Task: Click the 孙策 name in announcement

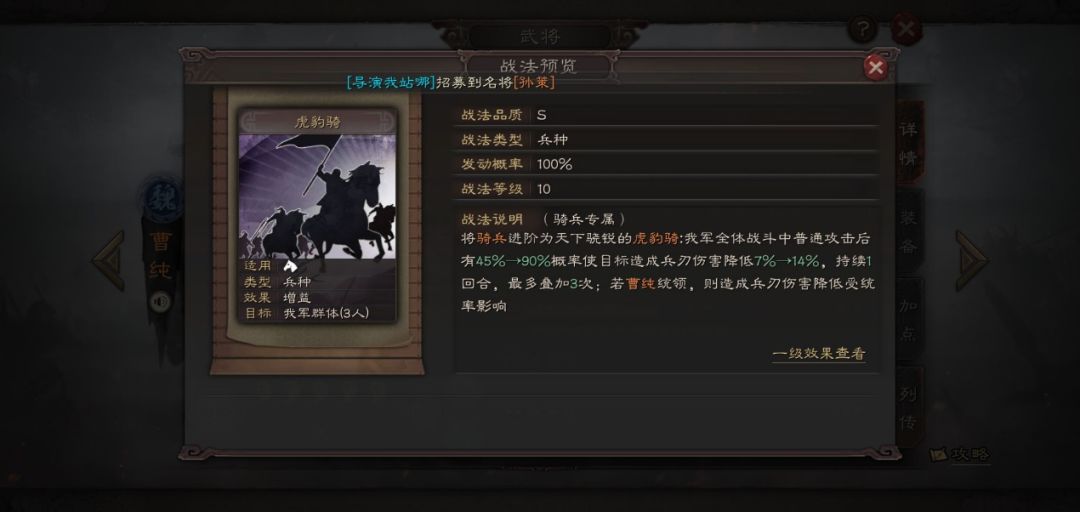Action: [534, 82]
